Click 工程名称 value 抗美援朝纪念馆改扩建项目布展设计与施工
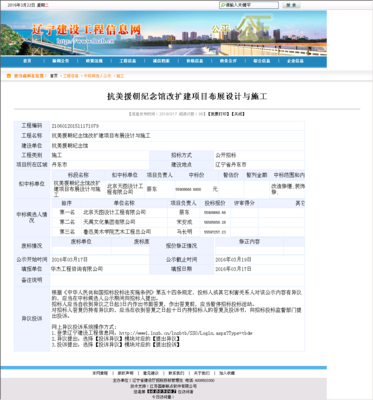Image resolution: width=373 pixels, height=400 pixels. (x=101, y=136)
